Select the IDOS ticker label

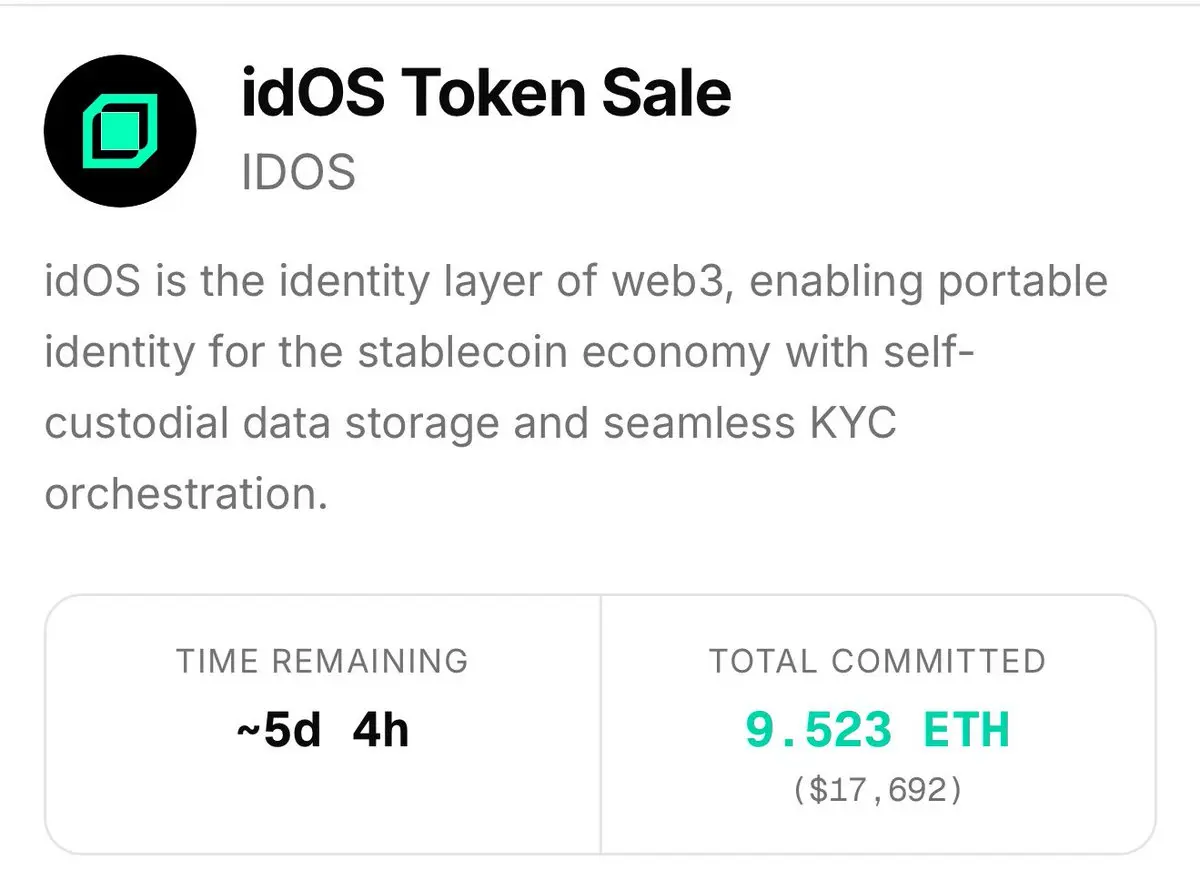click(298, 173)
